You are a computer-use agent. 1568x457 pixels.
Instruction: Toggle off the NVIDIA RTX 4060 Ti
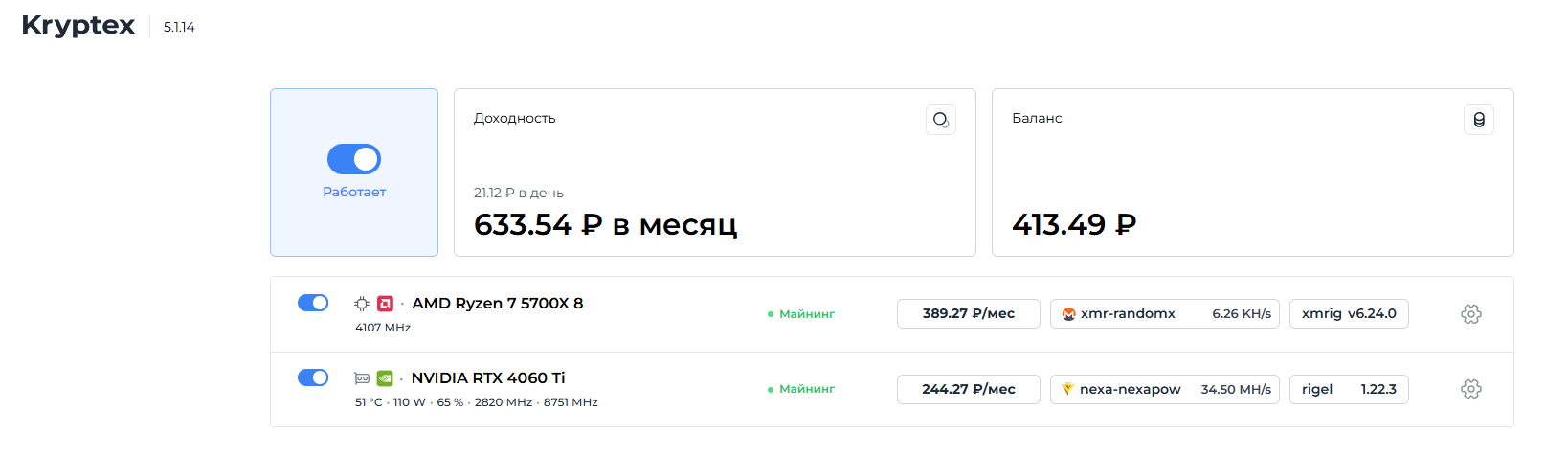pos(313,377)
